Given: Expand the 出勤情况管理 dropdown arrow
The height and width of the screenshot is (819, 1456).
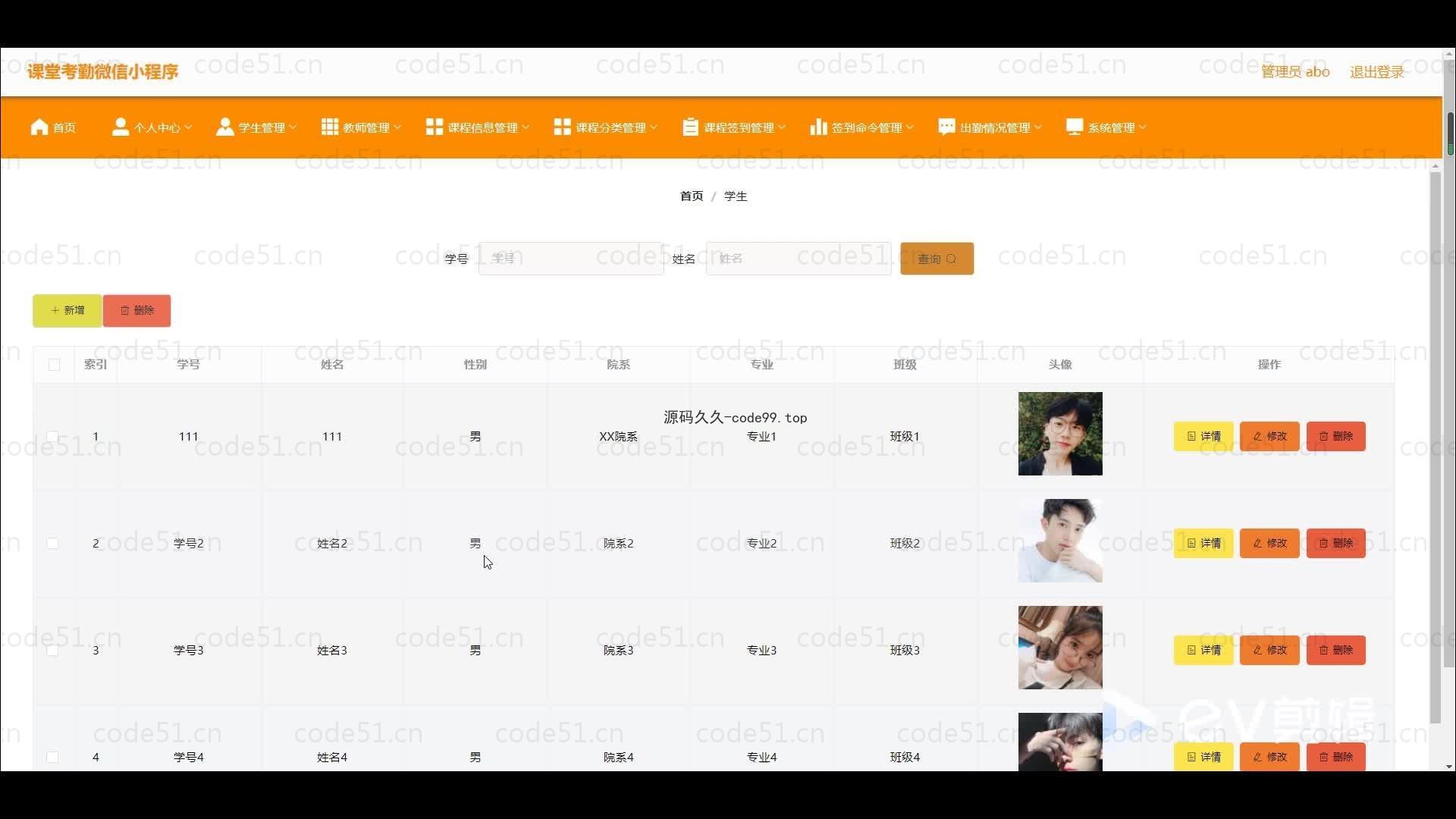Looking at the screenshot, I should point(1038,127).
